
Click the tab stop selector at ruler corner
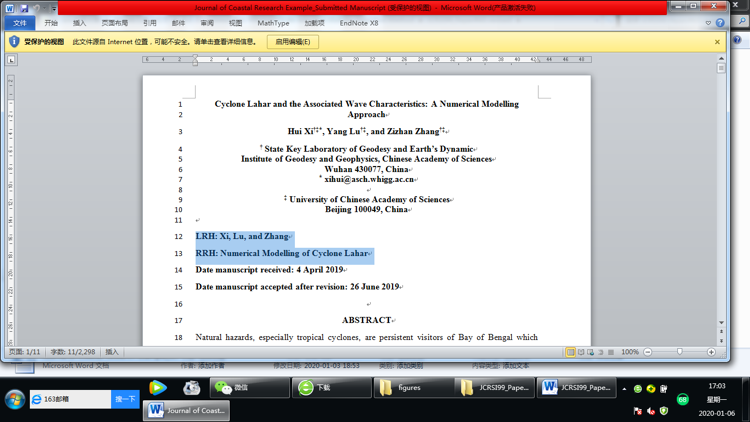(x=12, y=60)
